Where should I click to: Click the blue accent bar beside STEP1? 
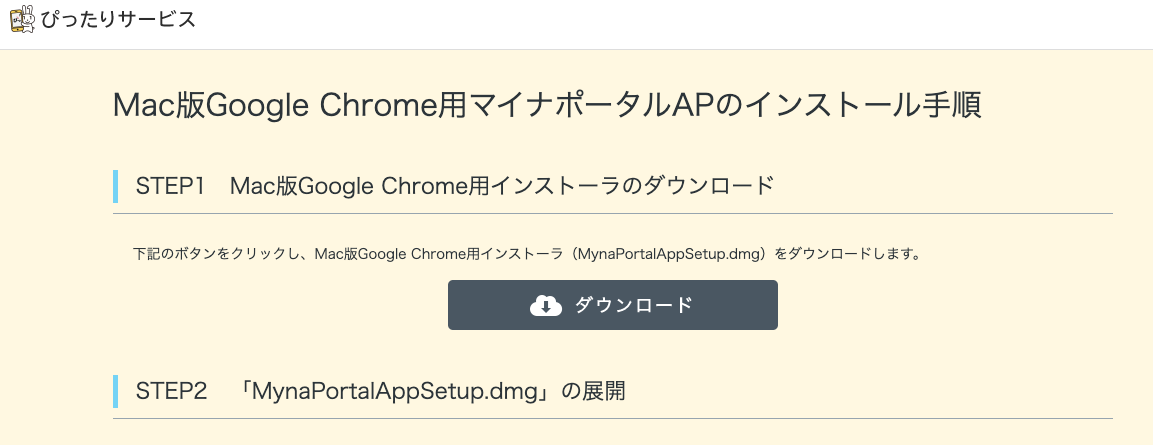tap(115, 186)
